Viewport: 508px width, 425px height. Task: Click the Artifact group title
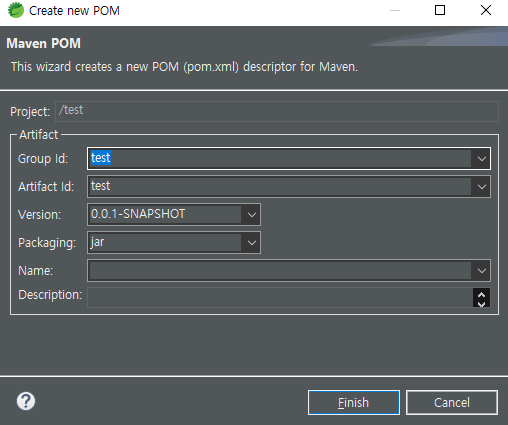click(38, 135)
